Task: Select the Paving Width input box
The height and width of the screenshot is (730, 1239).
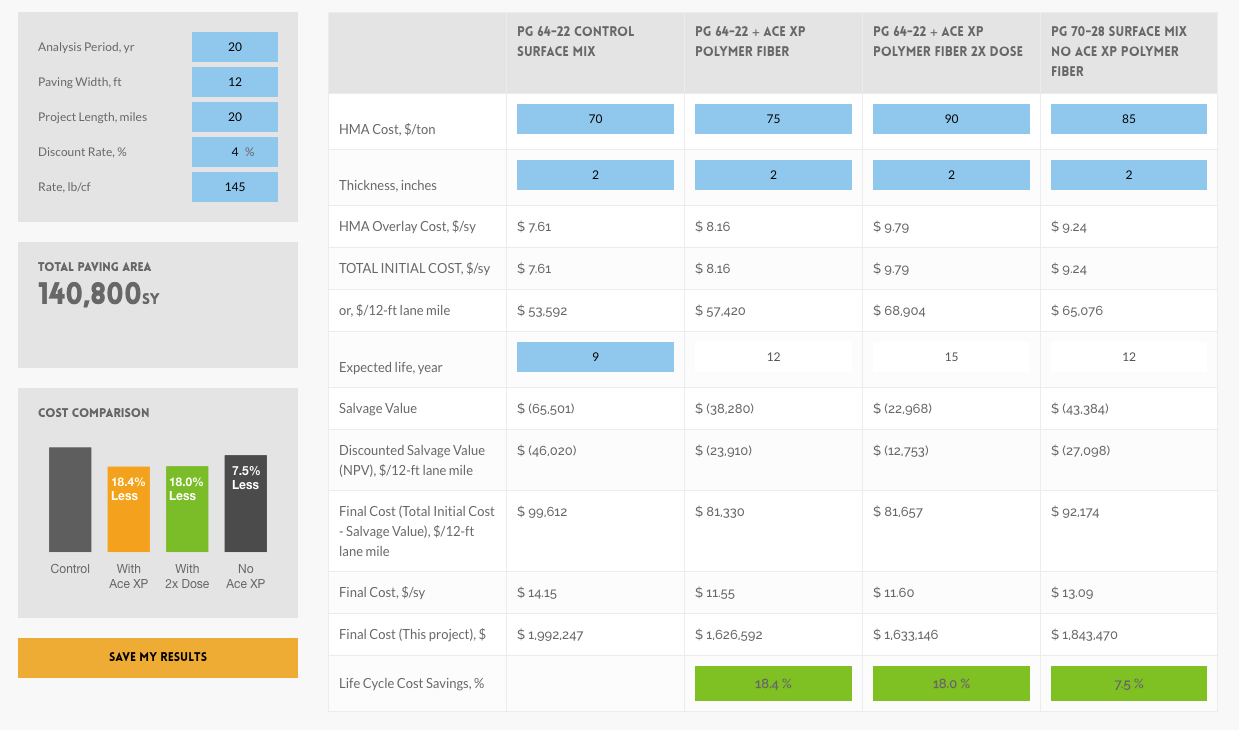Action: (235, 82)
